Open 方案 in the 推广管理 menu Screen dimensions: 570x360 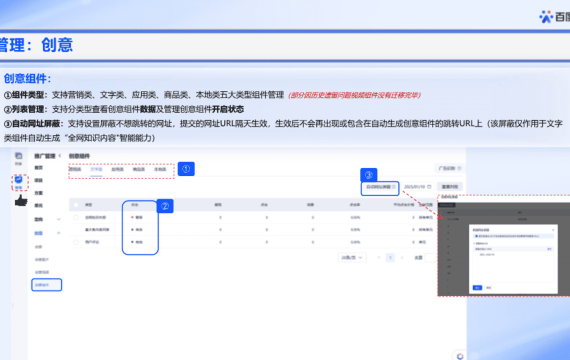[39, 193]
